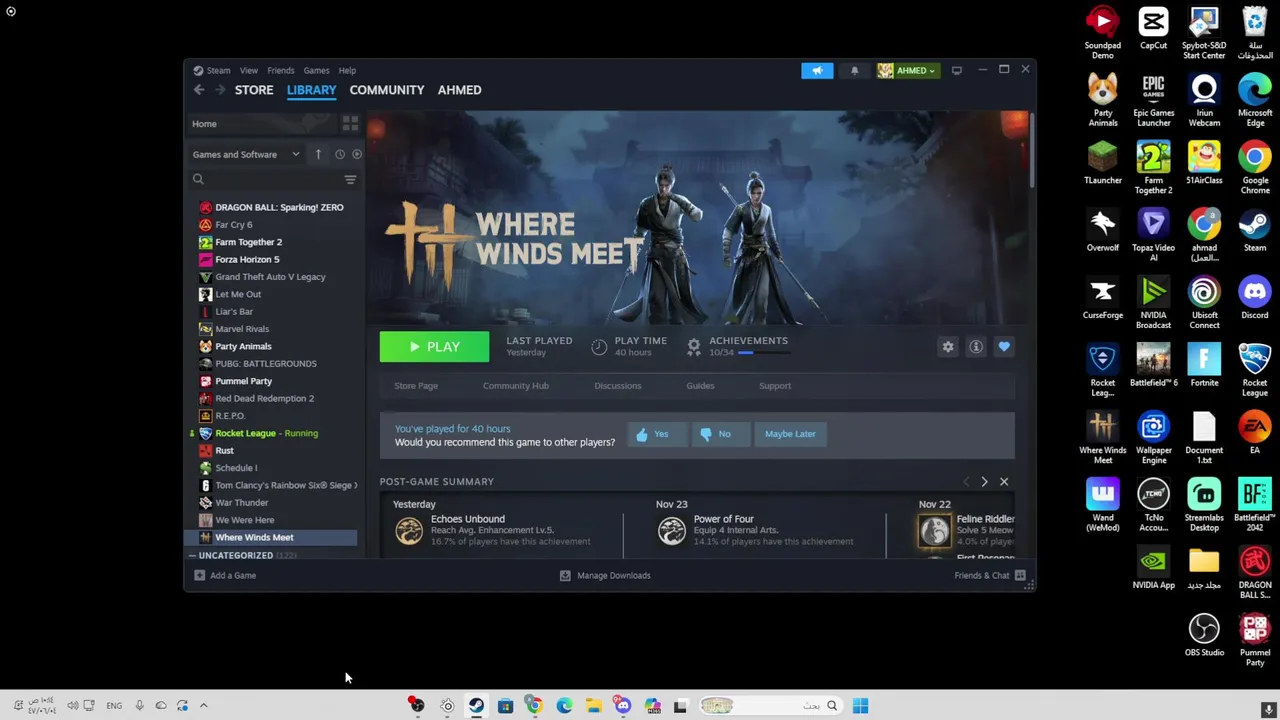Open the Steam announcements megaphone button
1280x720 pixels.
(x=817, y=70)
